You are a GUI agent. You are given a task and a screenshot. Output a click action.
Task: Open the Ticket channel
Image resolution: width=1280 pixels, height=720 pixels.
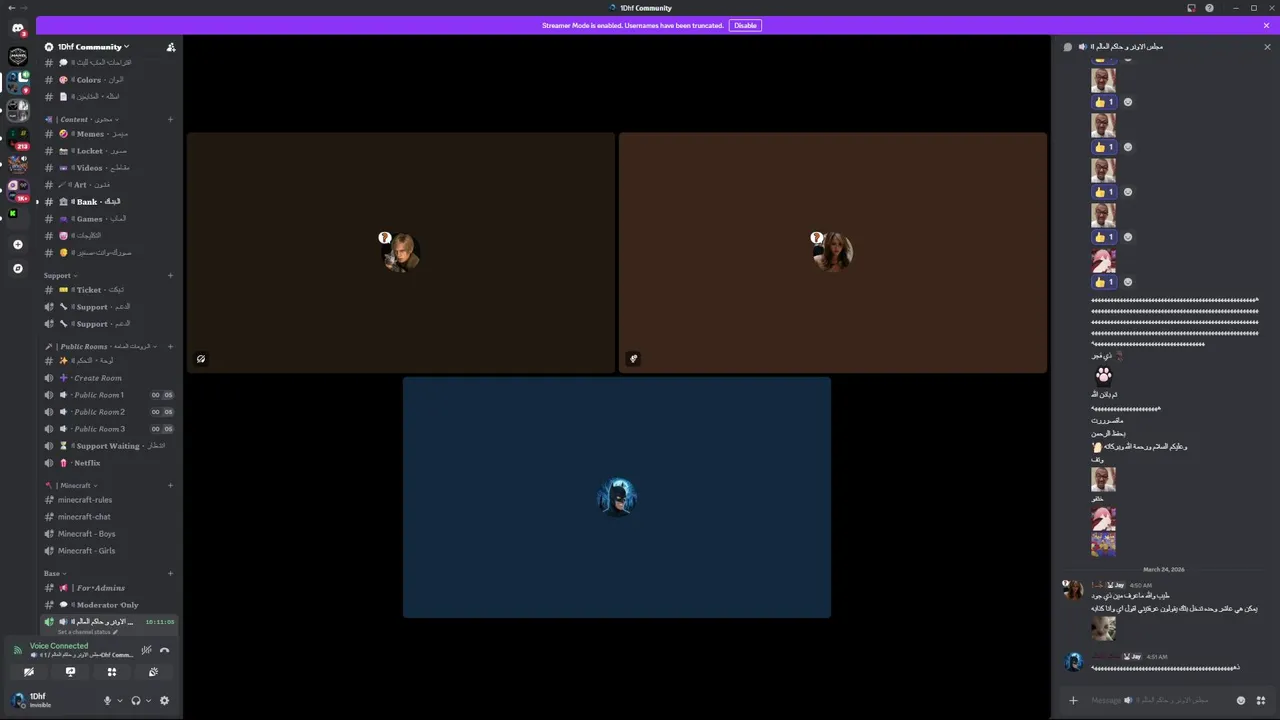pyautogui.click(x=109, y=290)
